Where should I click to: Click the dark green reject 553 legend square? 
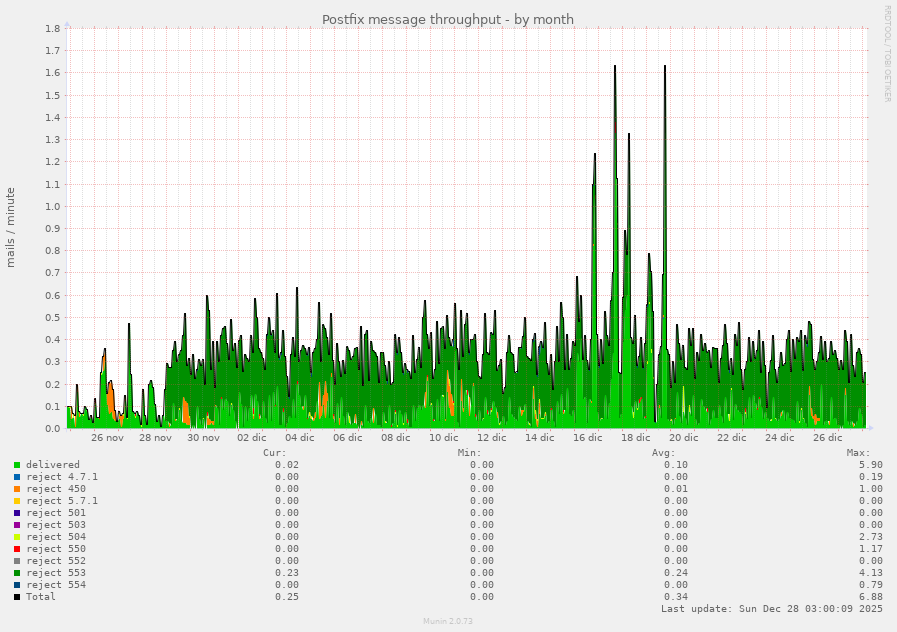(x=14, y=573)
